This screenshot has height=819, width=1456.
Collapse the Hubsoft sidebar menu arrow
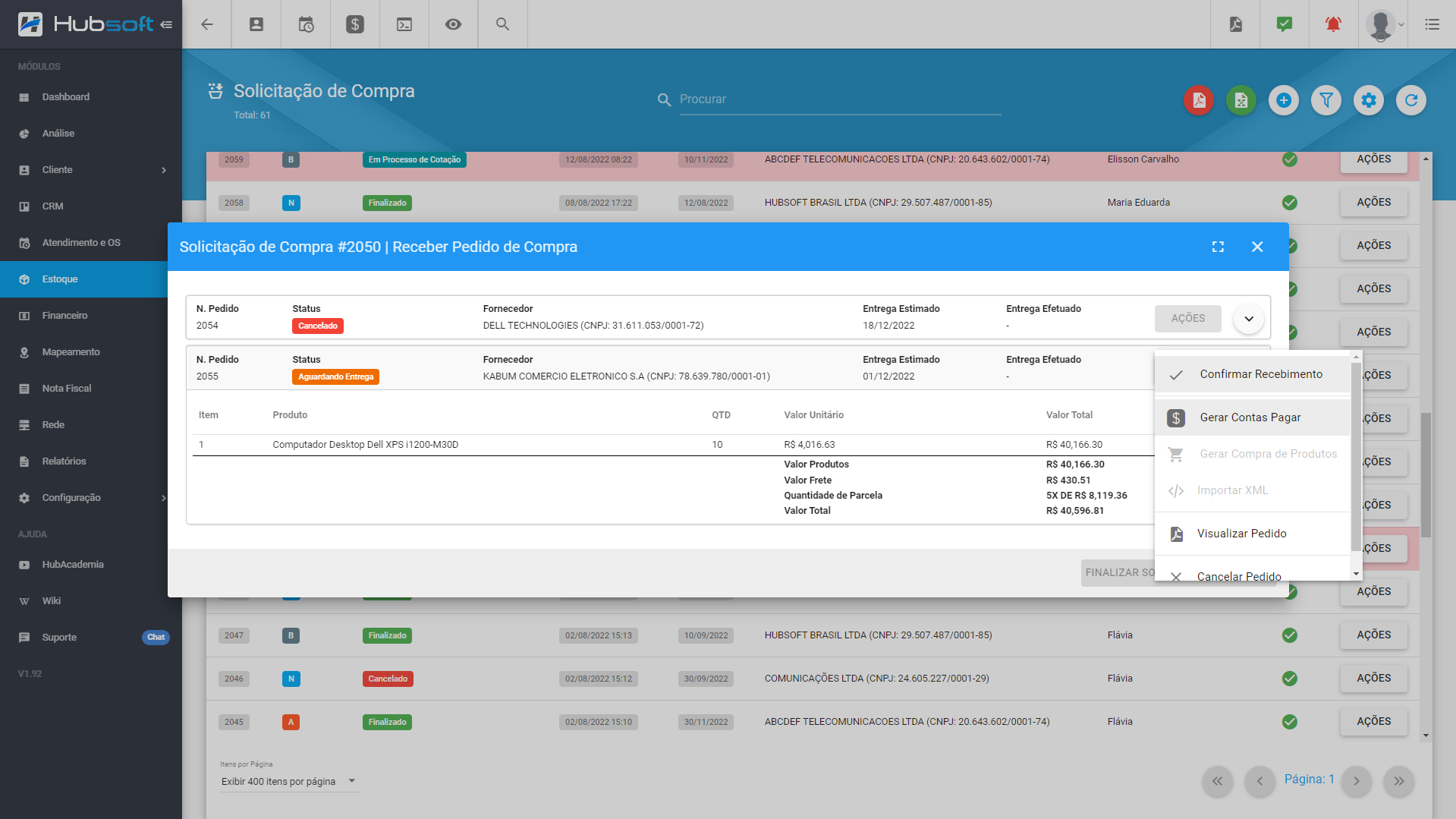point(166,24)
